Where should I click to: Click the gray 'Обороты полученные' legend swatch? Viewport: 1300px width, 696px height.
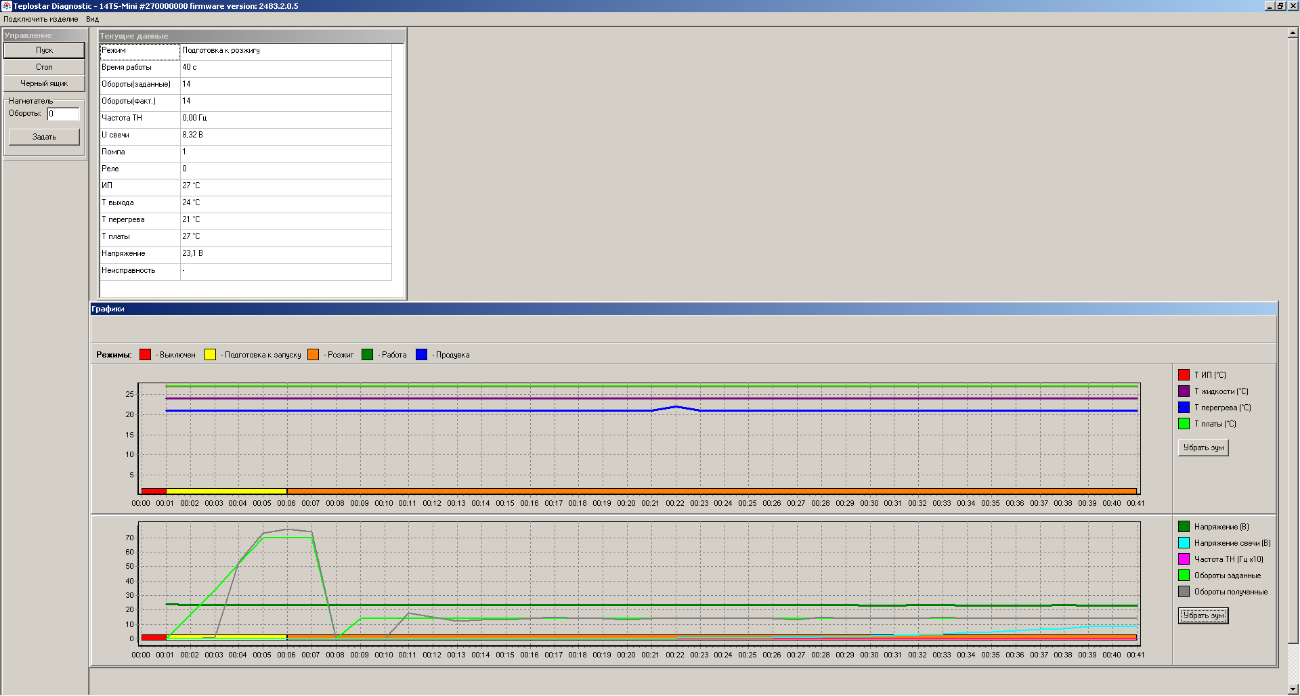click(1184, 592)
